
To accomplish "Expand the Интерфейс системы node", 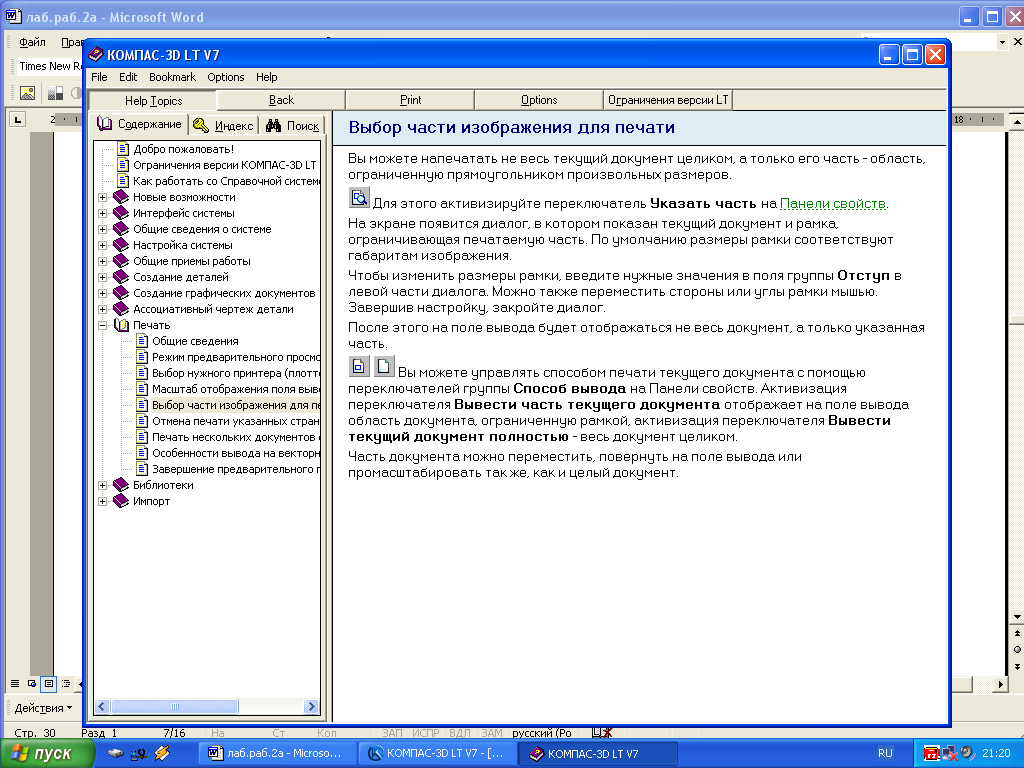I will tap(103, 213).
